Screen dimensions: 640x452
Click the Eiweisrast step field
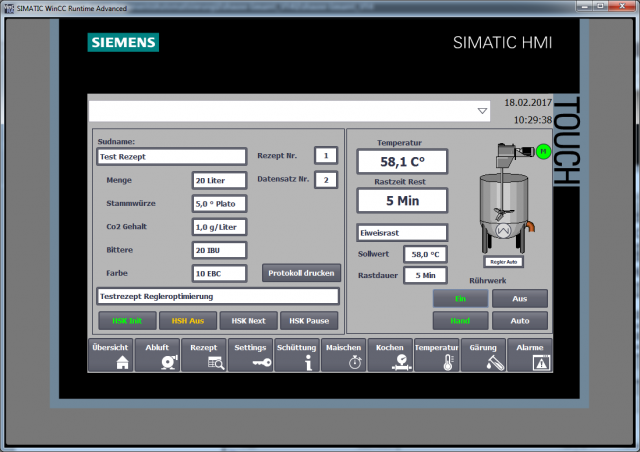[402, 233]
